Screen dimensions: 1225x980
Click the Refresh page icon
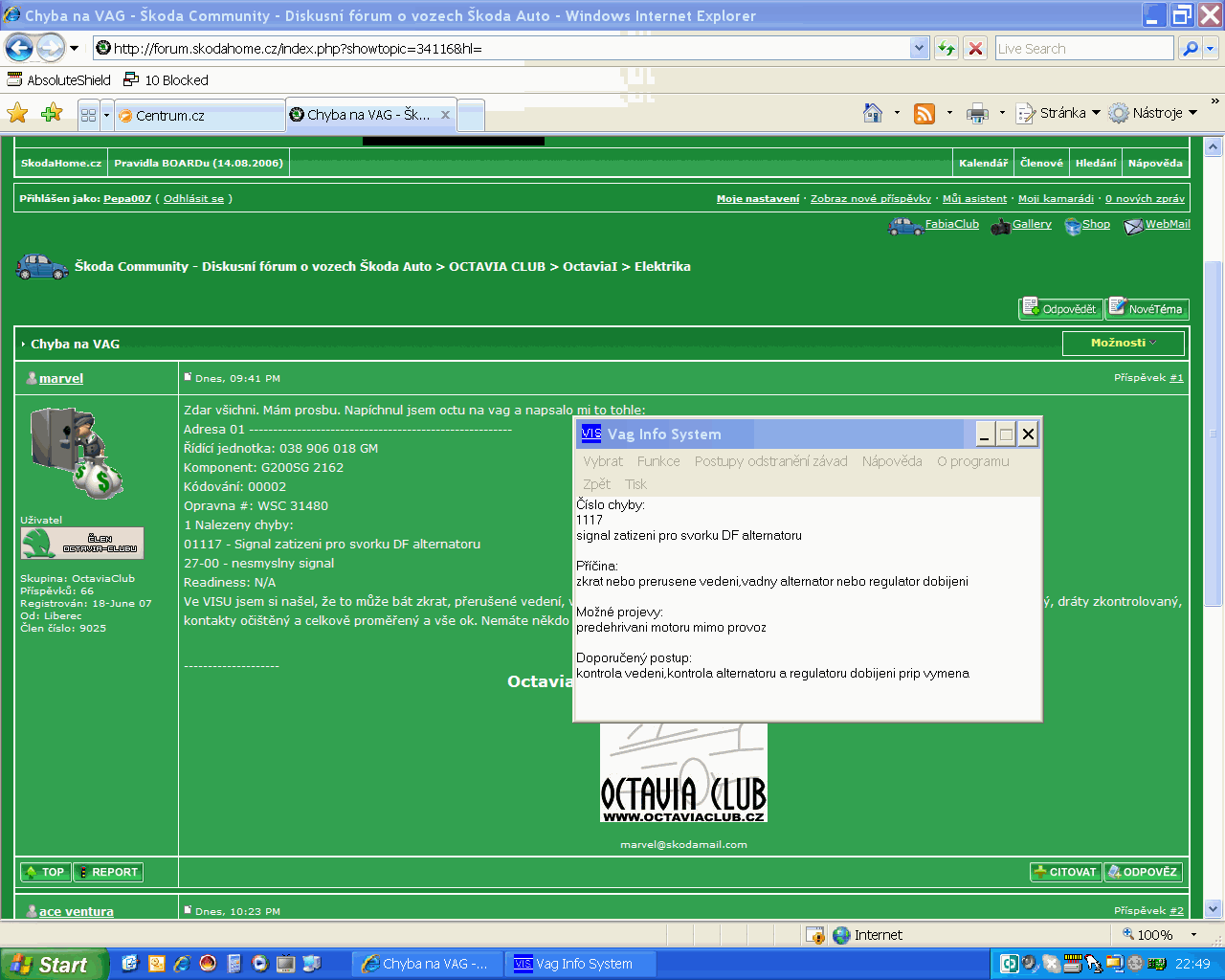tap(947, 48)
